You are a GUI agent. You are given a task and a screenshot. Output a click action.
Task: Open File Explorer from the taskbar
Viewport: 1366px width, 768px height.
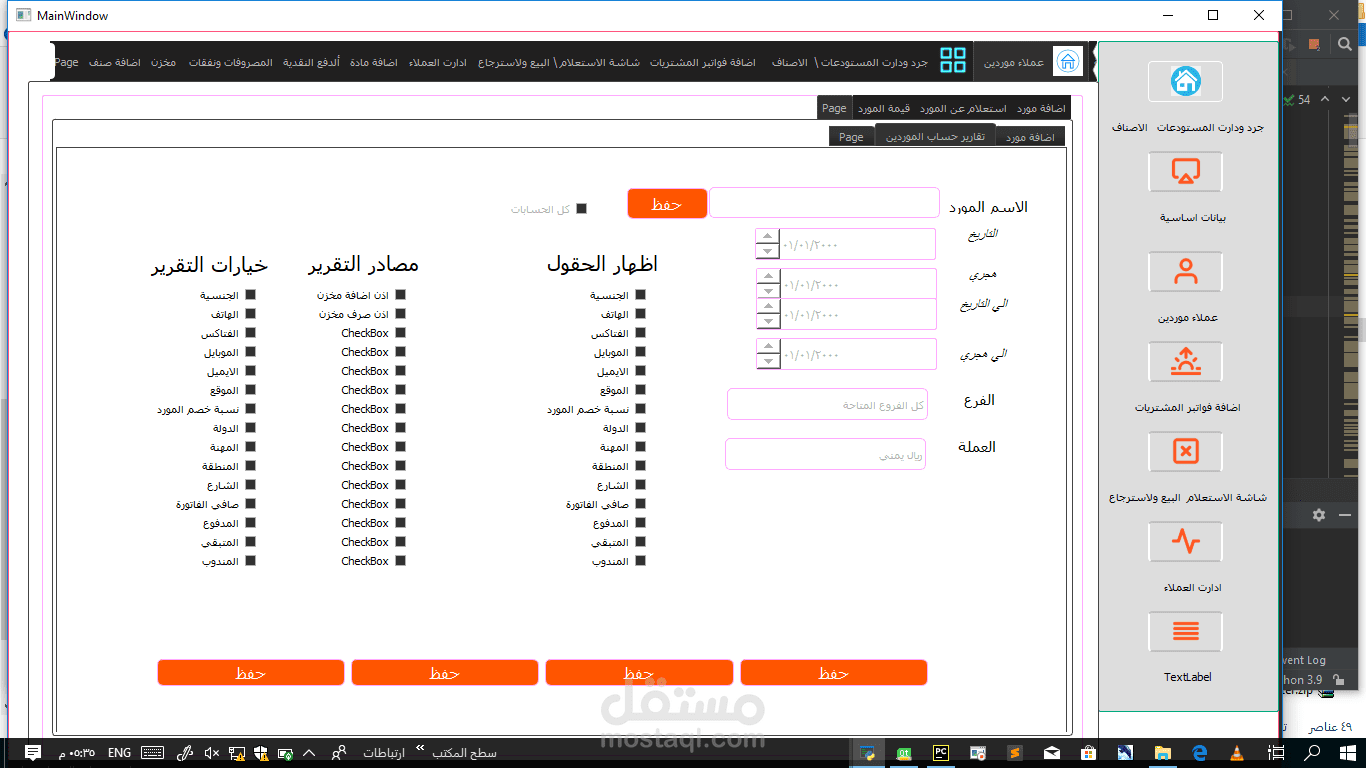[x=1162, y=753]
